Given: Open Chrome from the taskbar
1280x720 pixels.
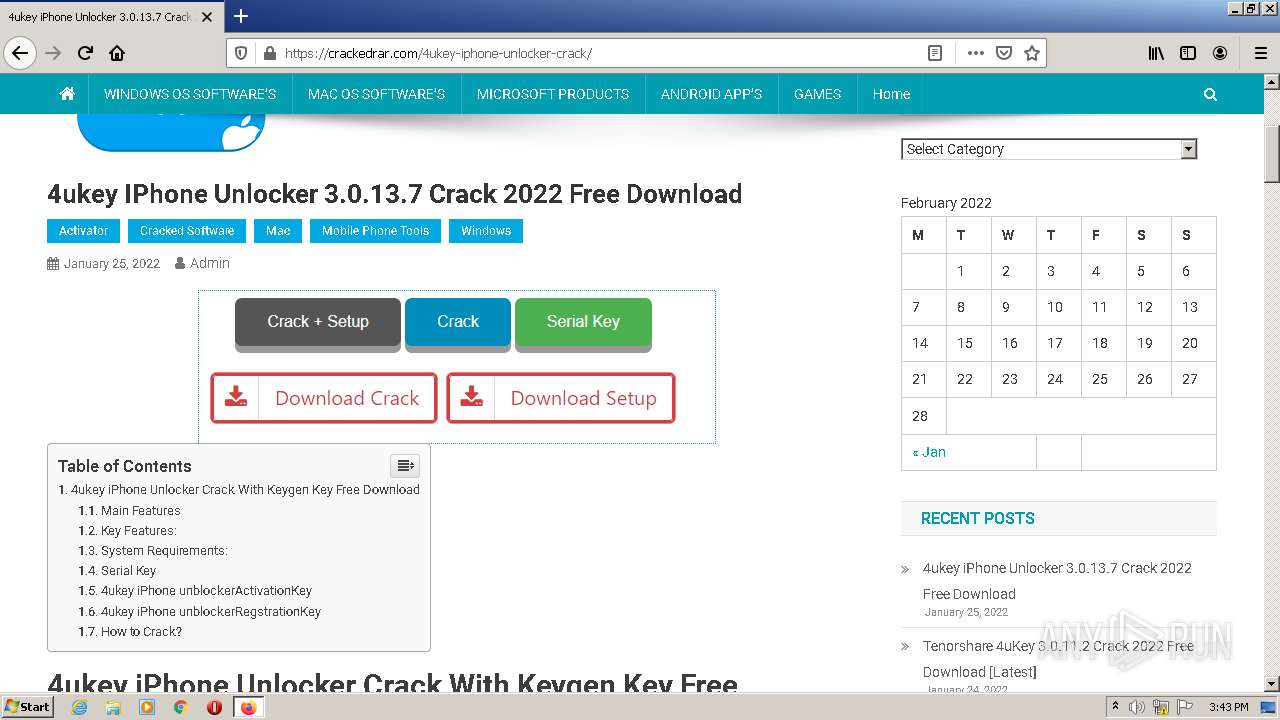Looking at the screenshot, I should [181, 707].
